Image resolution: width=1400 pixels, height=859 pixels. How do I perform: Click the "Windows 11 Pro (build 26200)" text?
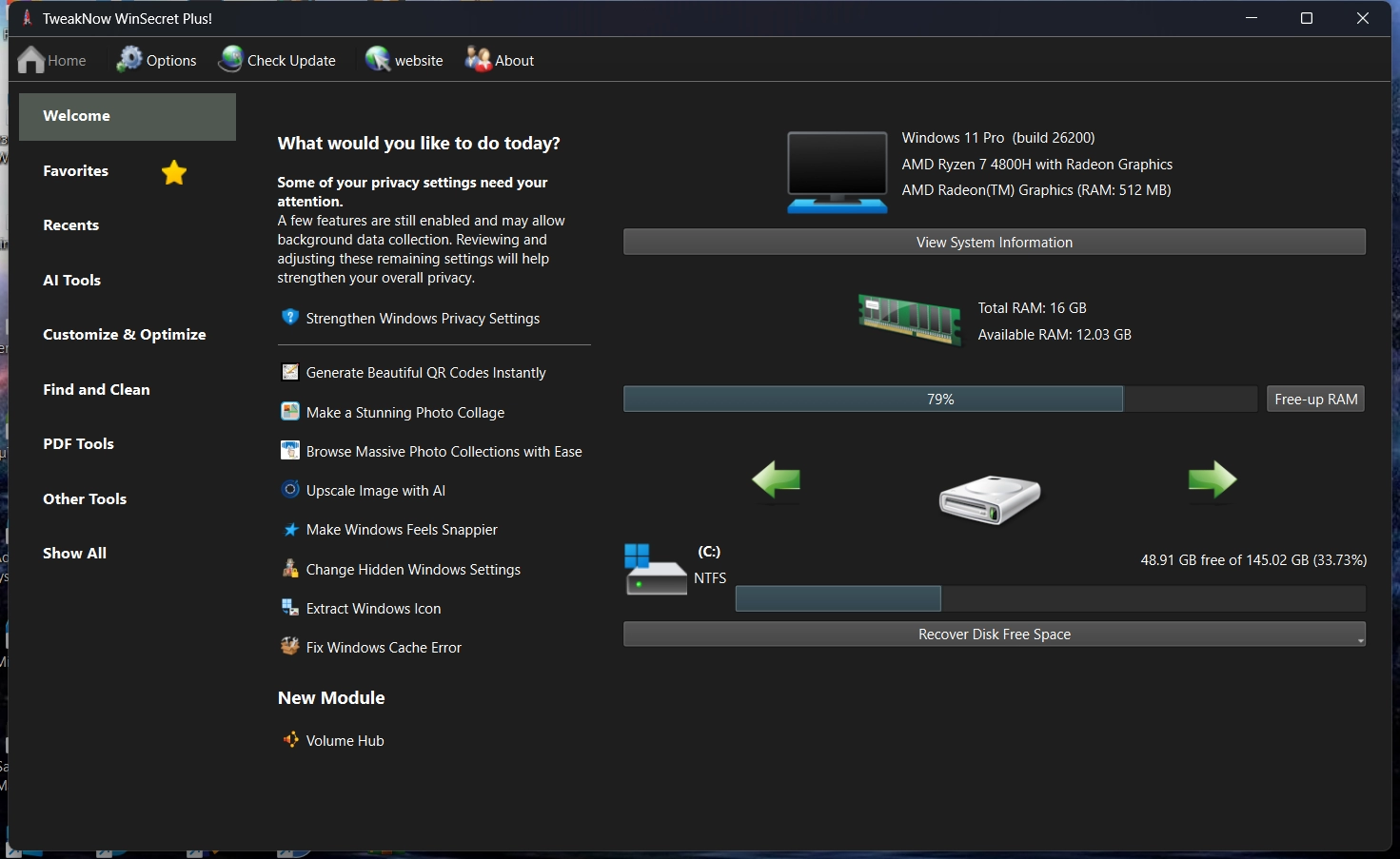click(x=998, y=138)
